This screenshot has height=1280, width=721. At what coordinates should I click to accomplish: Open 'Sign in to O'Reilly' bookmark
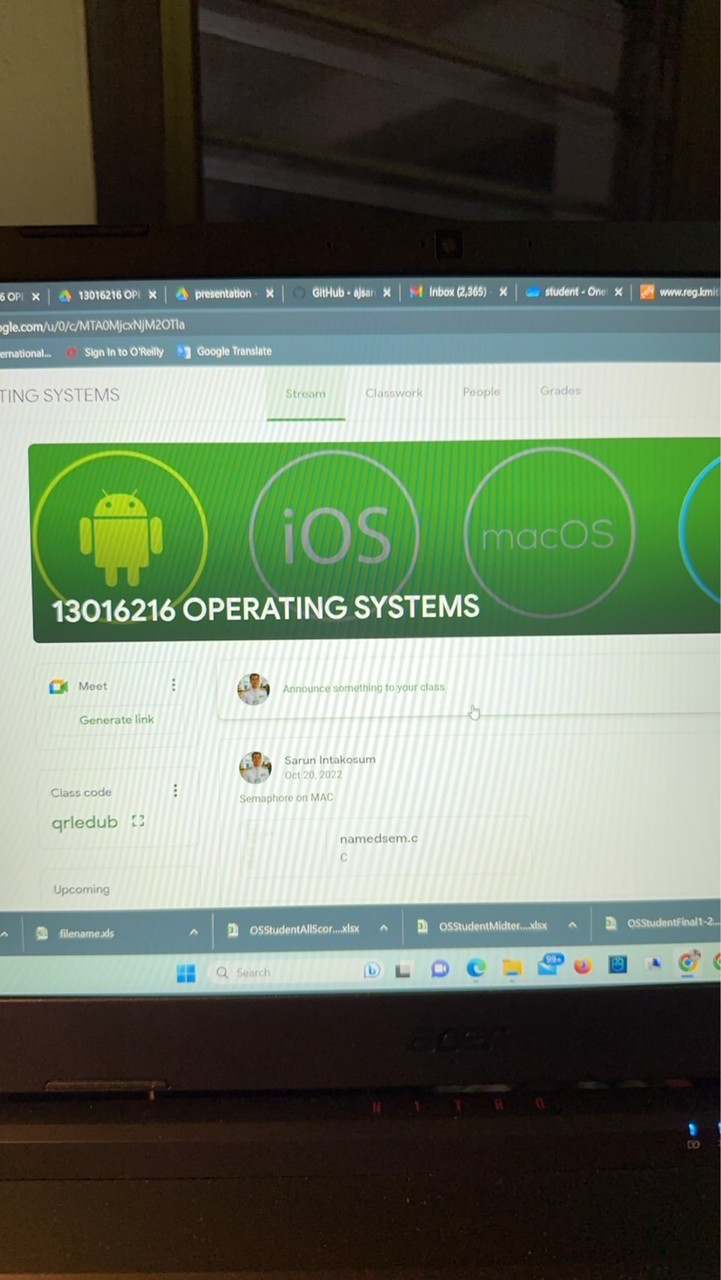click(114, 352)
